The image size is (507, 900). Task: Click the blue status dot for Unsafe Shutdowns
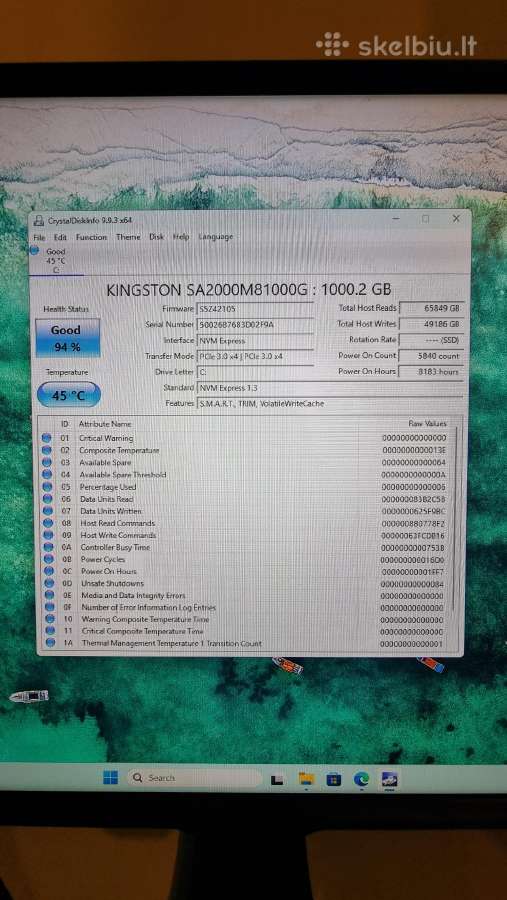tap(49, 584)
